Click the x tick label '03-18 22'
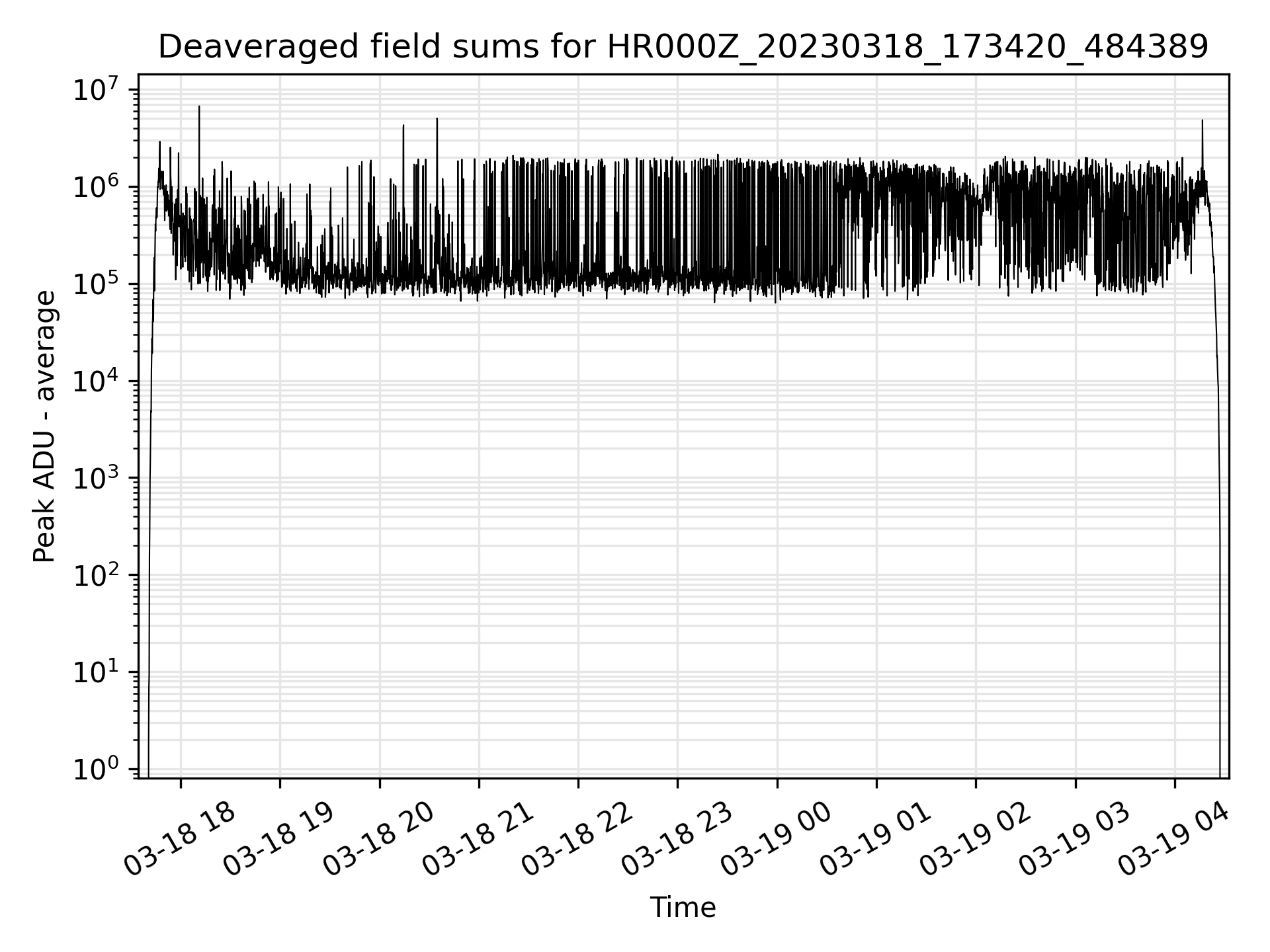Viewport: 1270px width, 952px height. click(x=577, y=840)
